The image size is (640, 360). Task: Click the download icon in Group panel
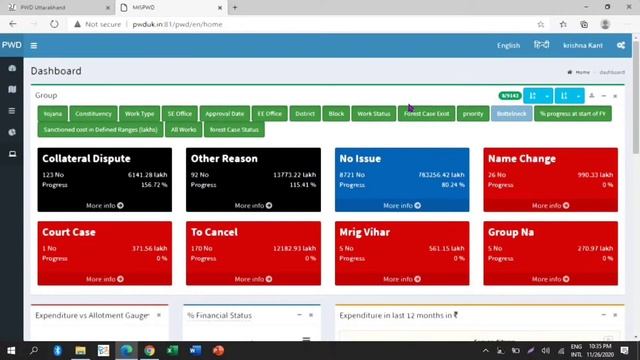[x=592, y=96]
